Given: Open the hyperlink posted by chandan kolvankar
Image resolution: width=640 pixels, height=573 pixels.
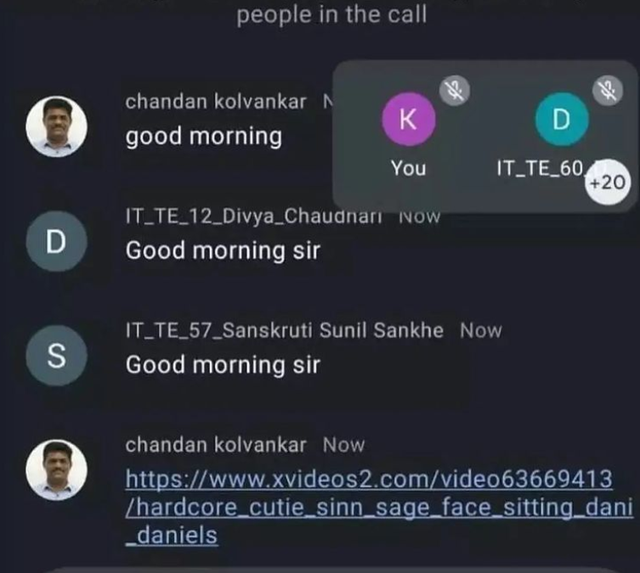Looking at the screenshot, I should coord(379,506).
